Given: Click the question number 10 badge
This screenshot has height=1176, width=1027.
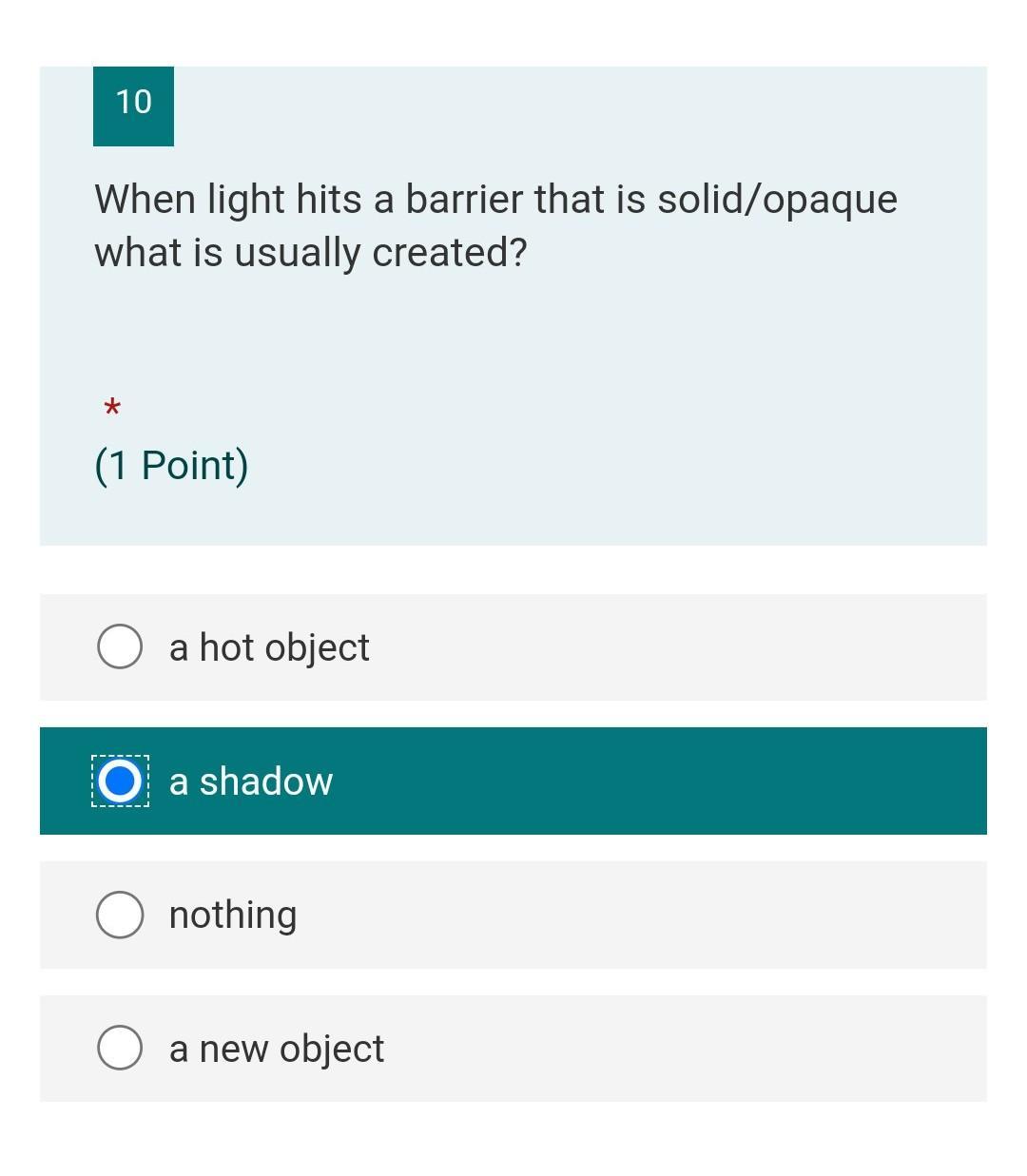Looking at the screenshot, I should tap(133, 106).
